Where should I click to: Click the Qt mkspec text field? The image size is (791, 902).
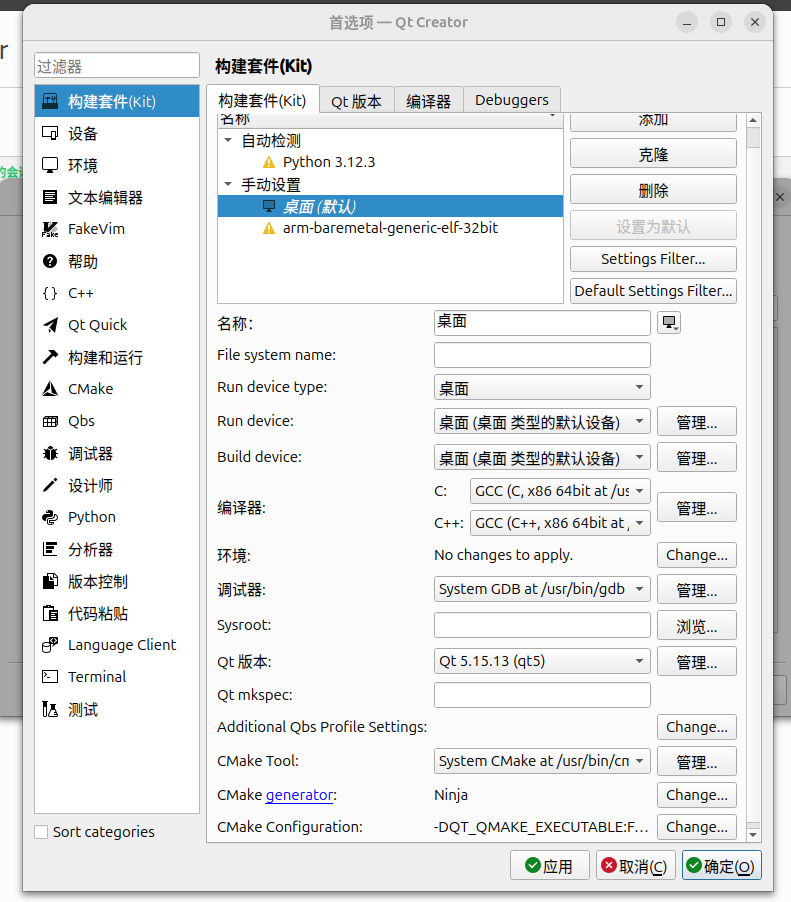coord(542,695)
